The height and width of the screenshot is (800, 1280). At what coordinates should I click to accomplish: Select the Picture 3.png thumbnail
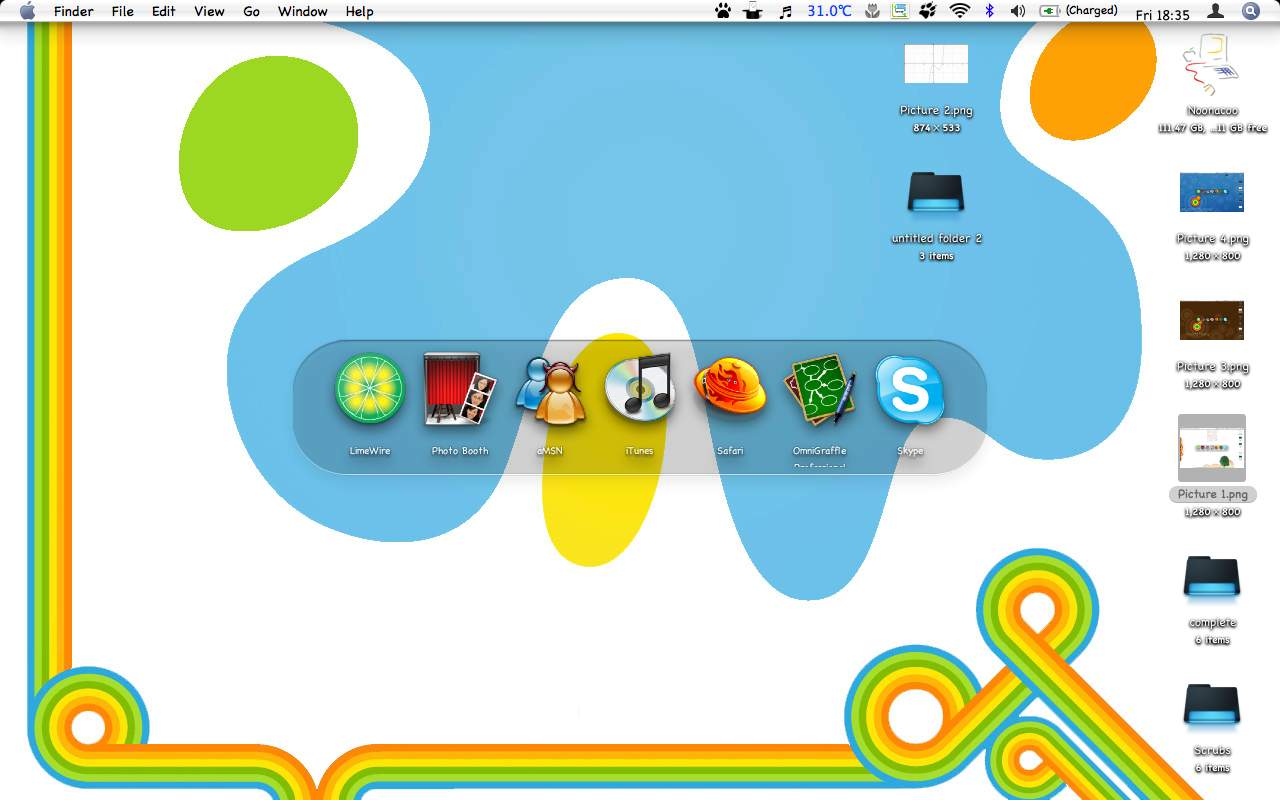coord(1212,320)
